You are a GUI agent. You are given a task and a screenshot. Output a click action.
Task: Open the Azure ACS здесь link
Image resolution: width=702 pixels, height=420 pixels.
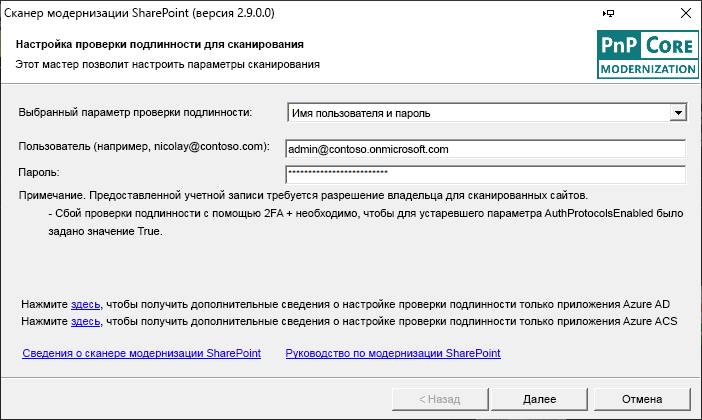(x=86, y=321)
